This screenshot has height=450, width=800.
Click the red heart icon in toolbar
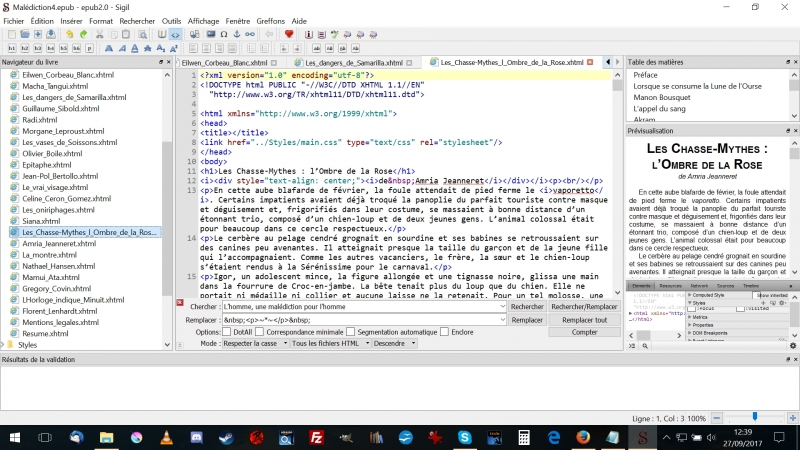coord(289,34)
